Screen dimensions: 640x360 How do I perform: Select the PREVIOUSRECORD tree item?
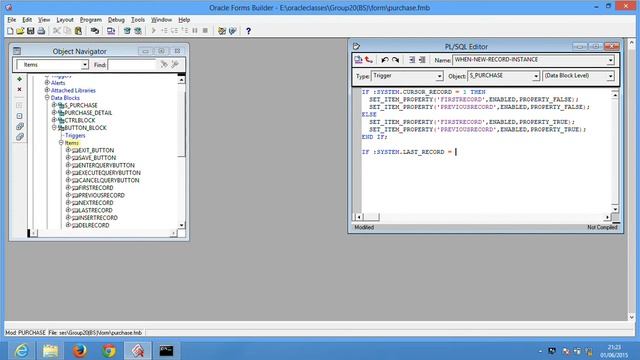[x=101, y=195]
